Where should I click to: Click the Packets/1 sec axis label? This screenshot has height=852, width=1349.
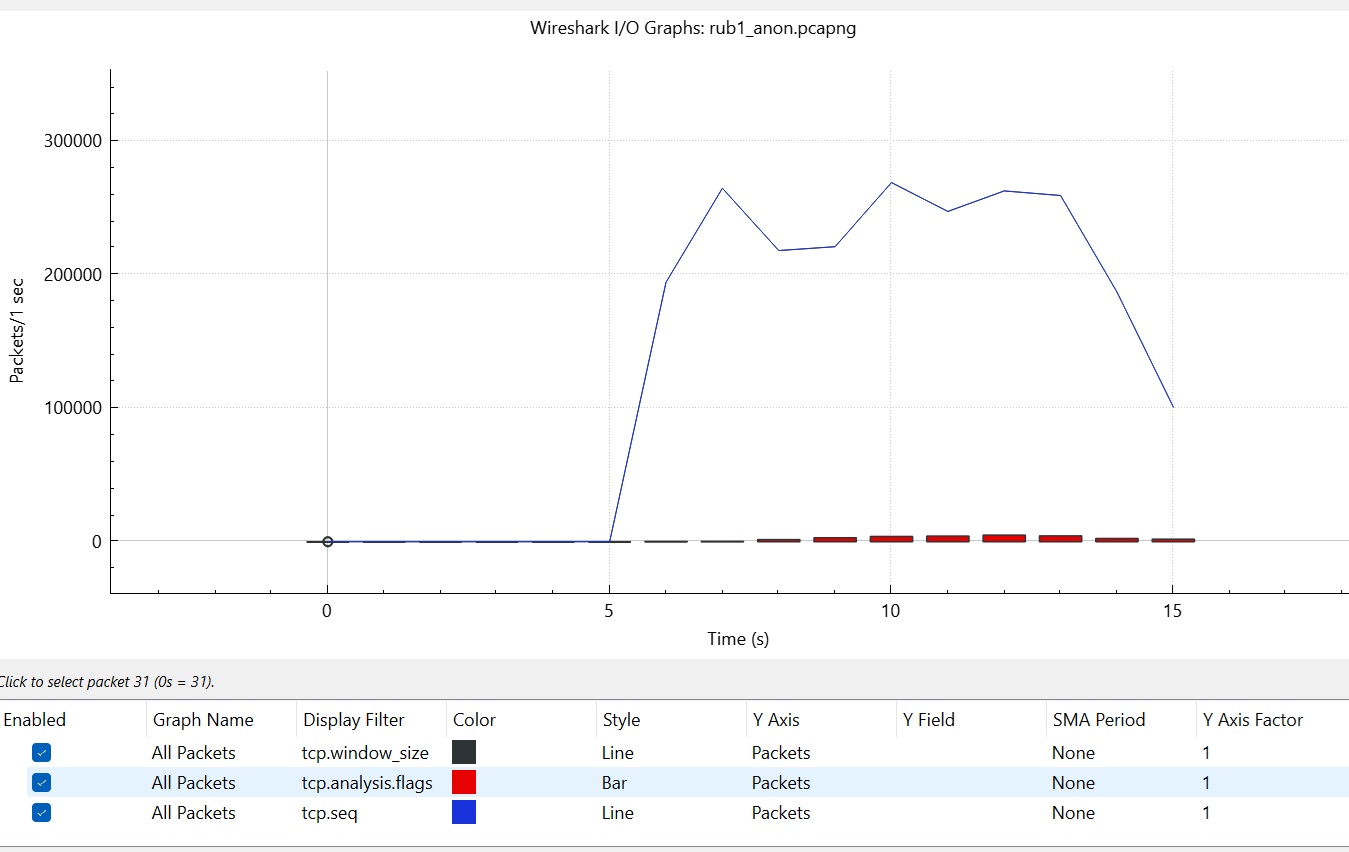pyautogui.click(x=17, y=330)
